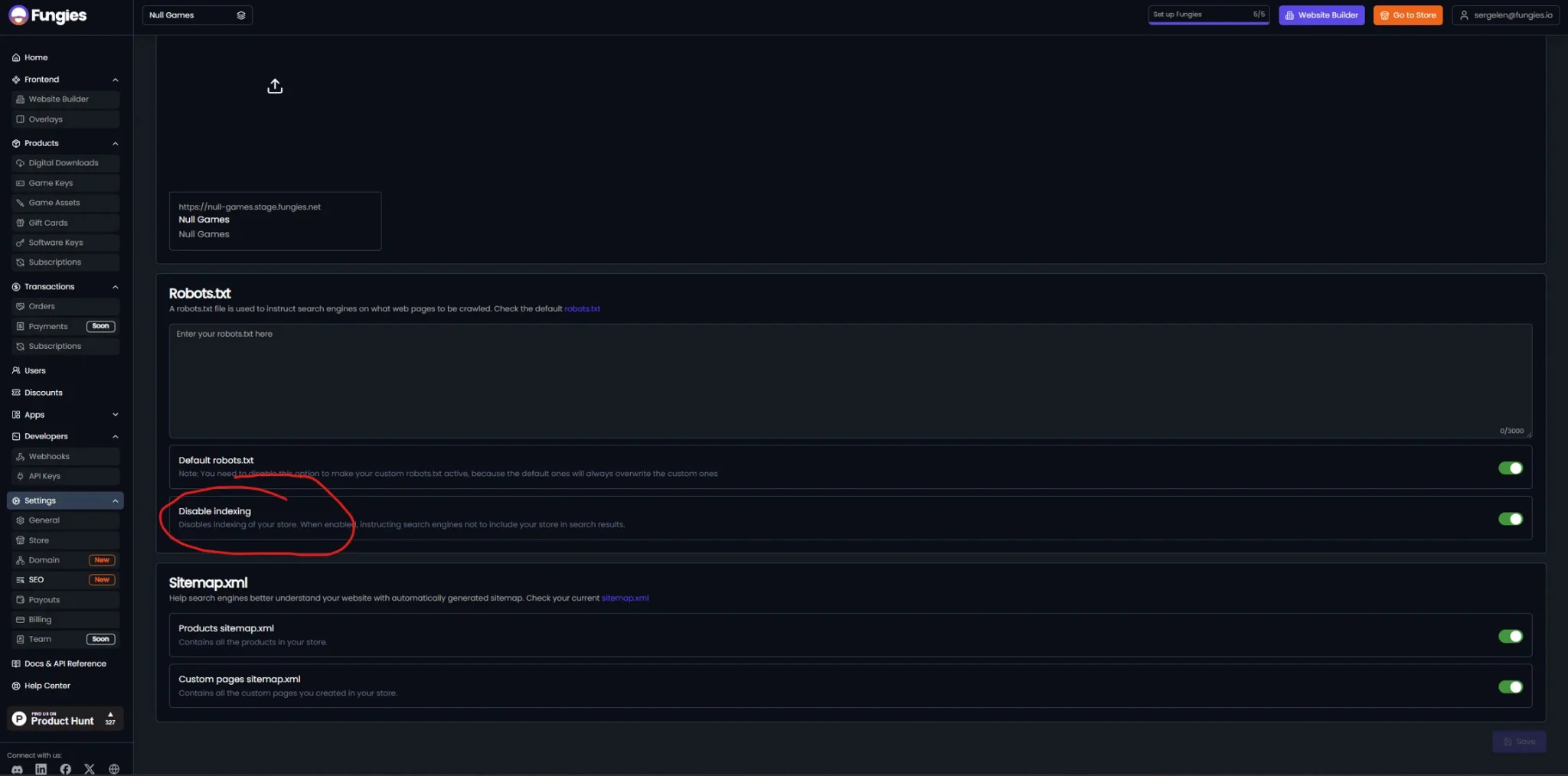Image resolution: width=1568 pixels, height=776 pixels.
Task: Click the Home icon in sidebar
Action: 16,57
